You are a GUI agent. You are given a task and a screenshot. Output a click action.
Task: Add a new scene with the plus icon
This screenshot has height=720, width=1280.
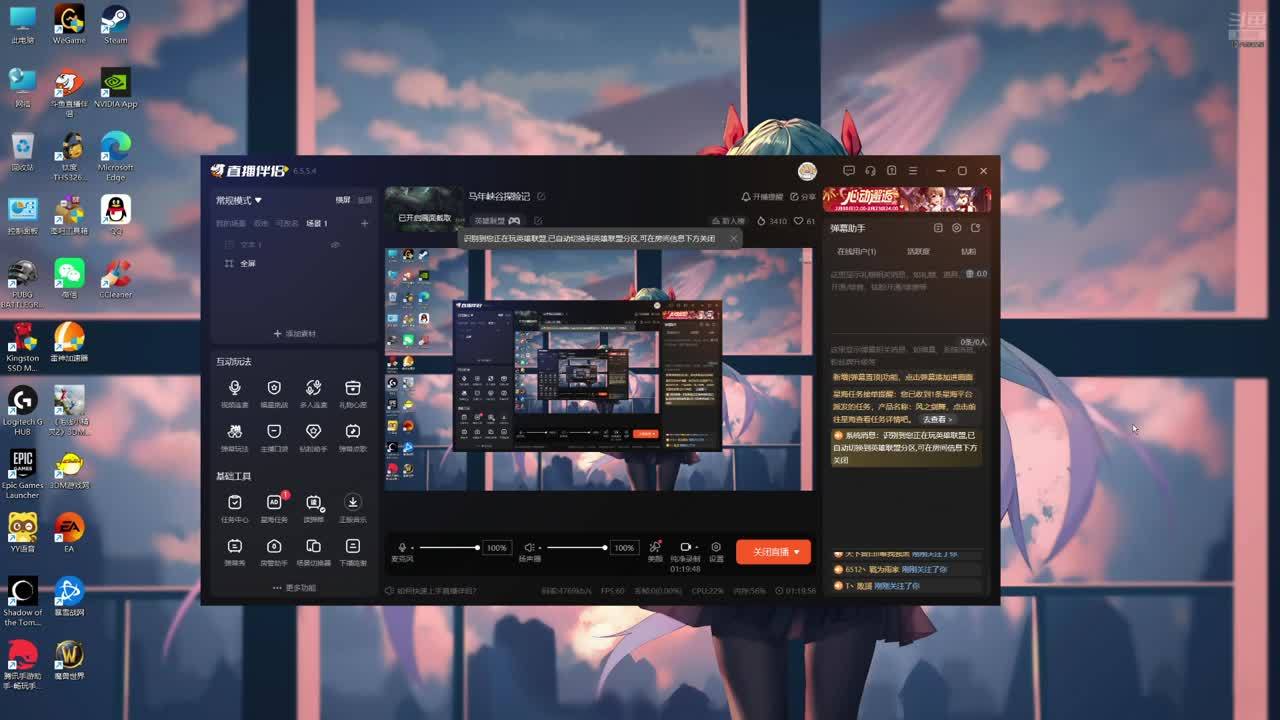(364, 223)
